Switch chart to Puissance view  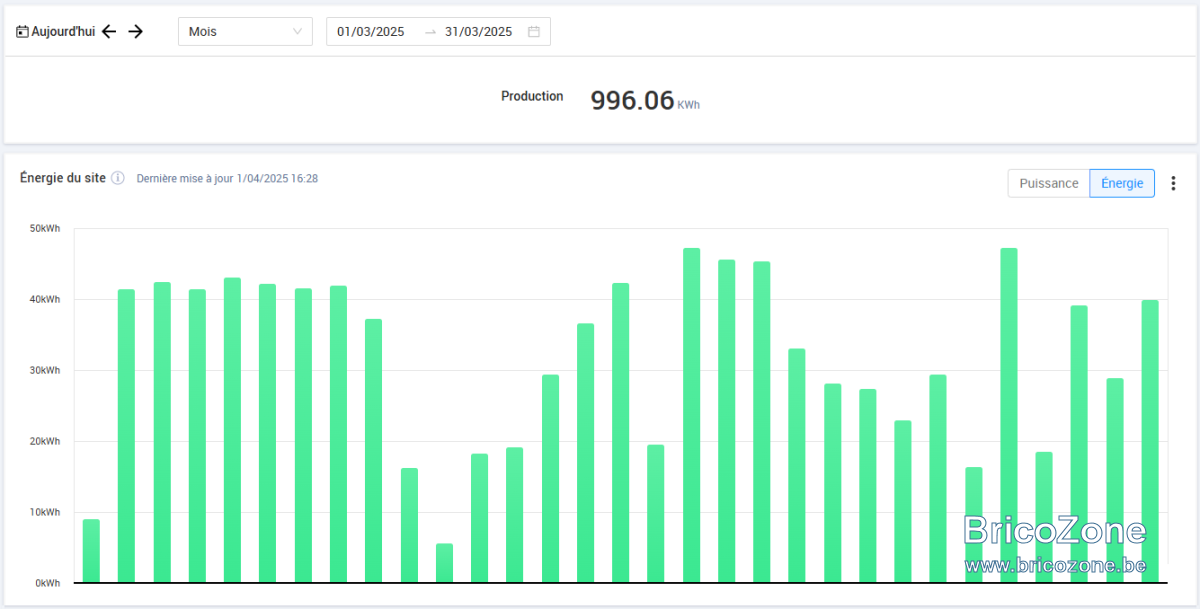pos(1048,184)
